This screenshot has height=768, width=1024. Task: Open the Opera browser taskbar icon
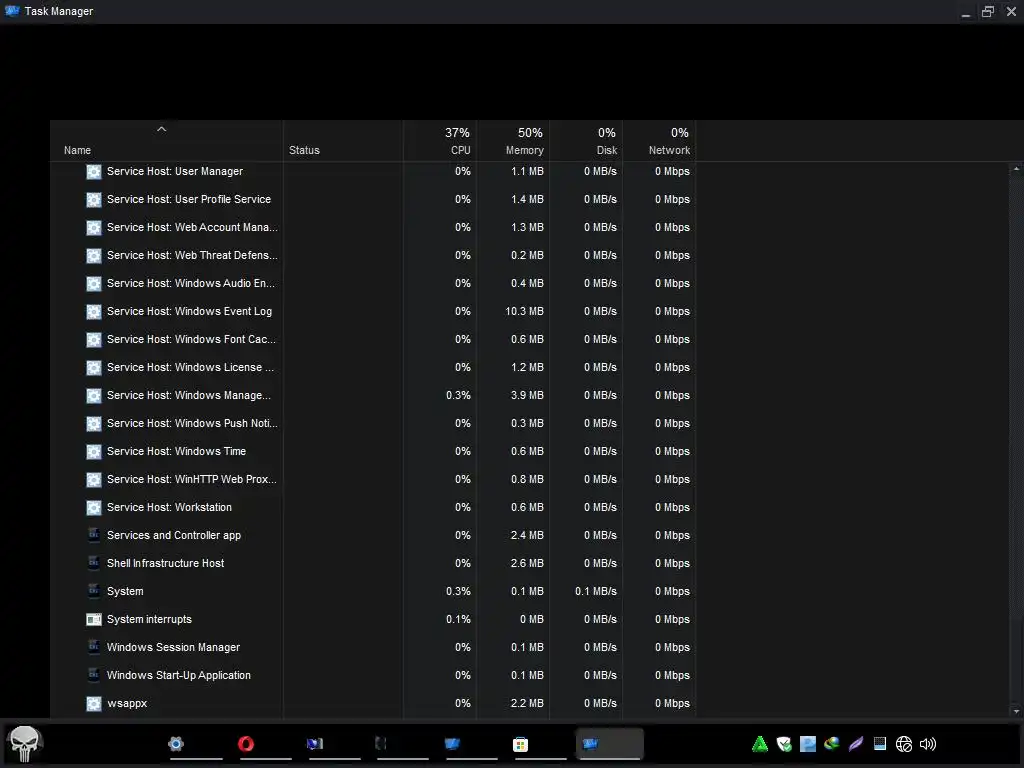[246, 744]
